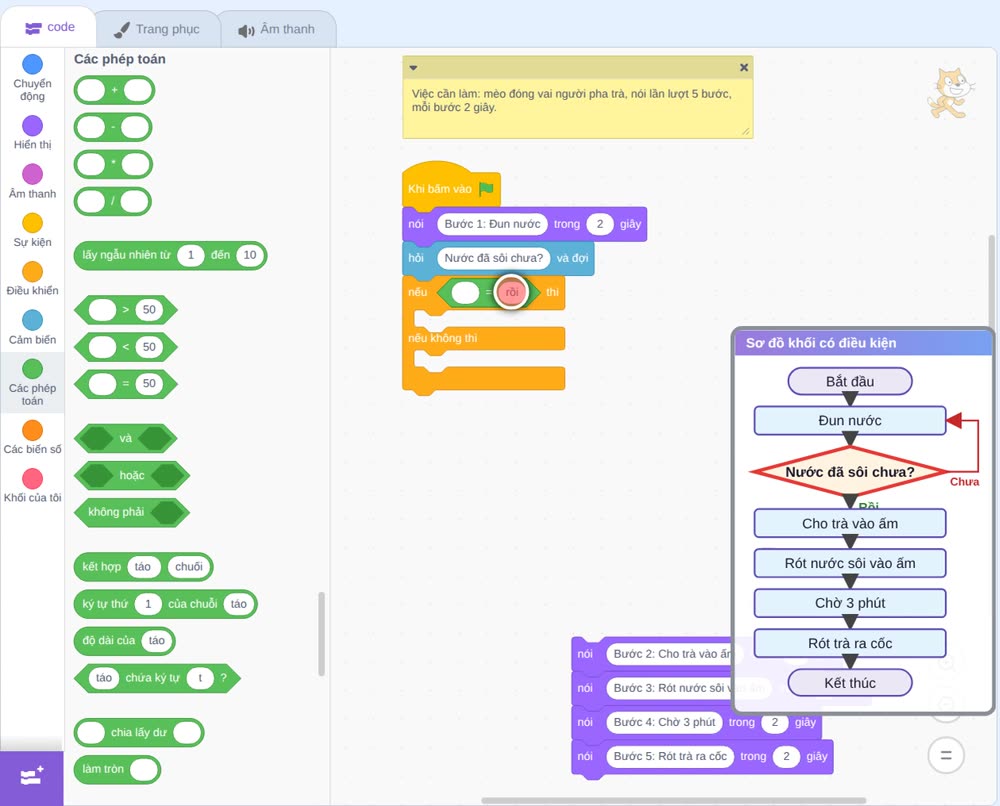Pick the addition operator block
This screenshot has height=806, width=1000.
coord(114,90)
